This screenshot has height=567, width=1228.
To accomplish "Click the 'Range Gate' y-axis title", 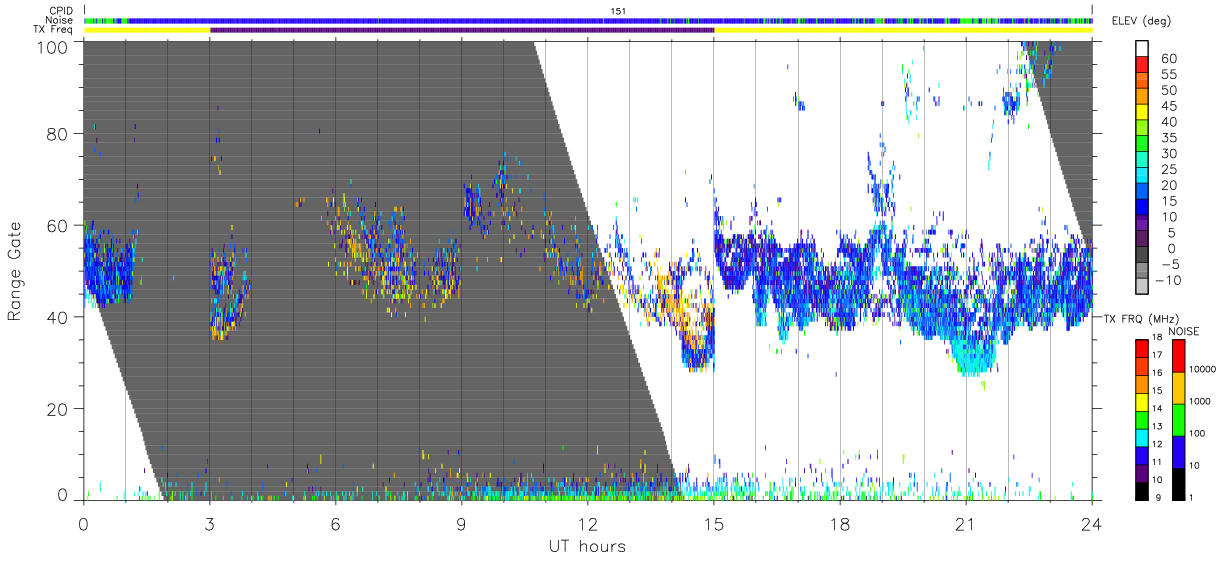I will click(x=16, y=271).
